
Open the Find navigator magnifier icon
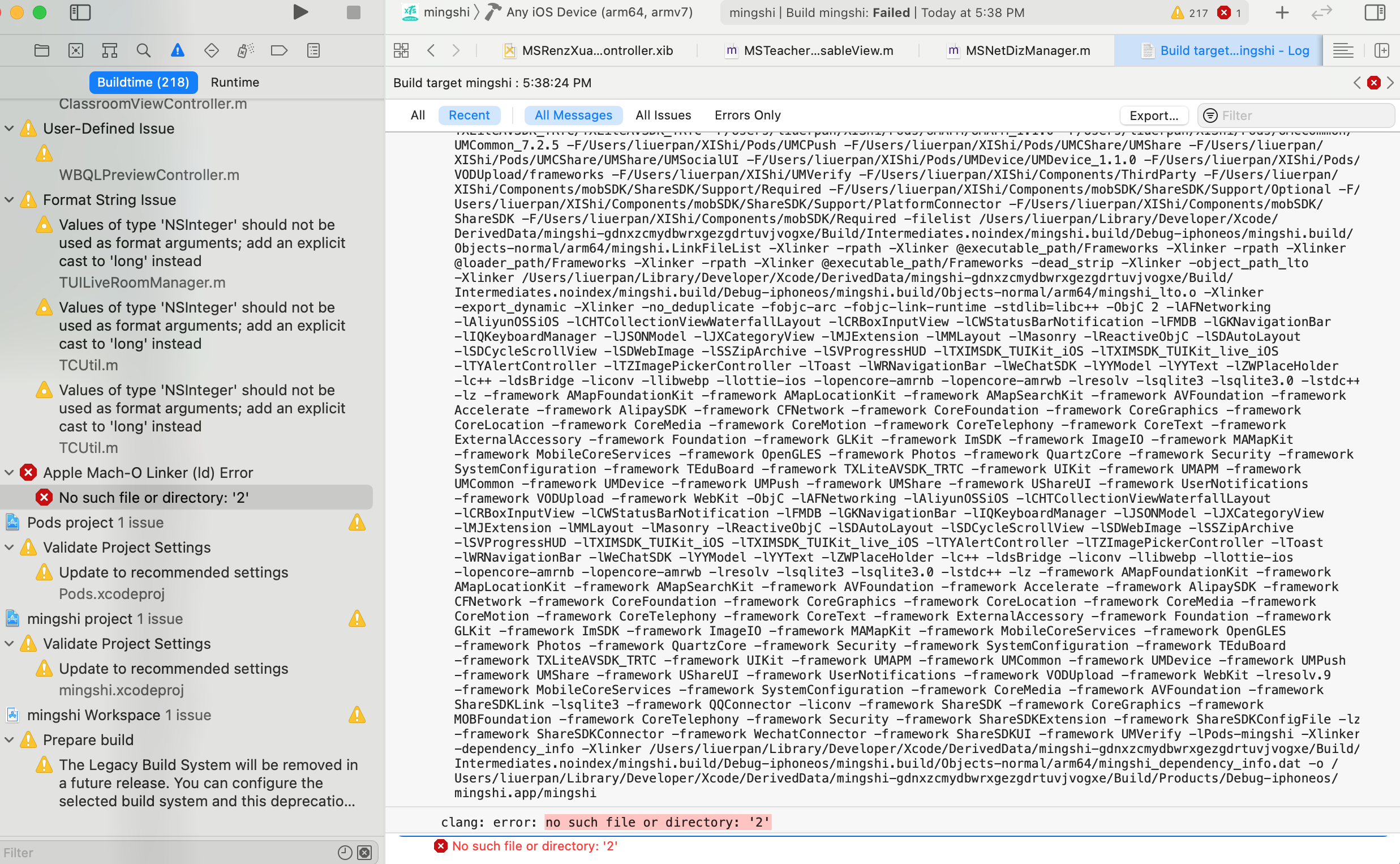point(143,50)
